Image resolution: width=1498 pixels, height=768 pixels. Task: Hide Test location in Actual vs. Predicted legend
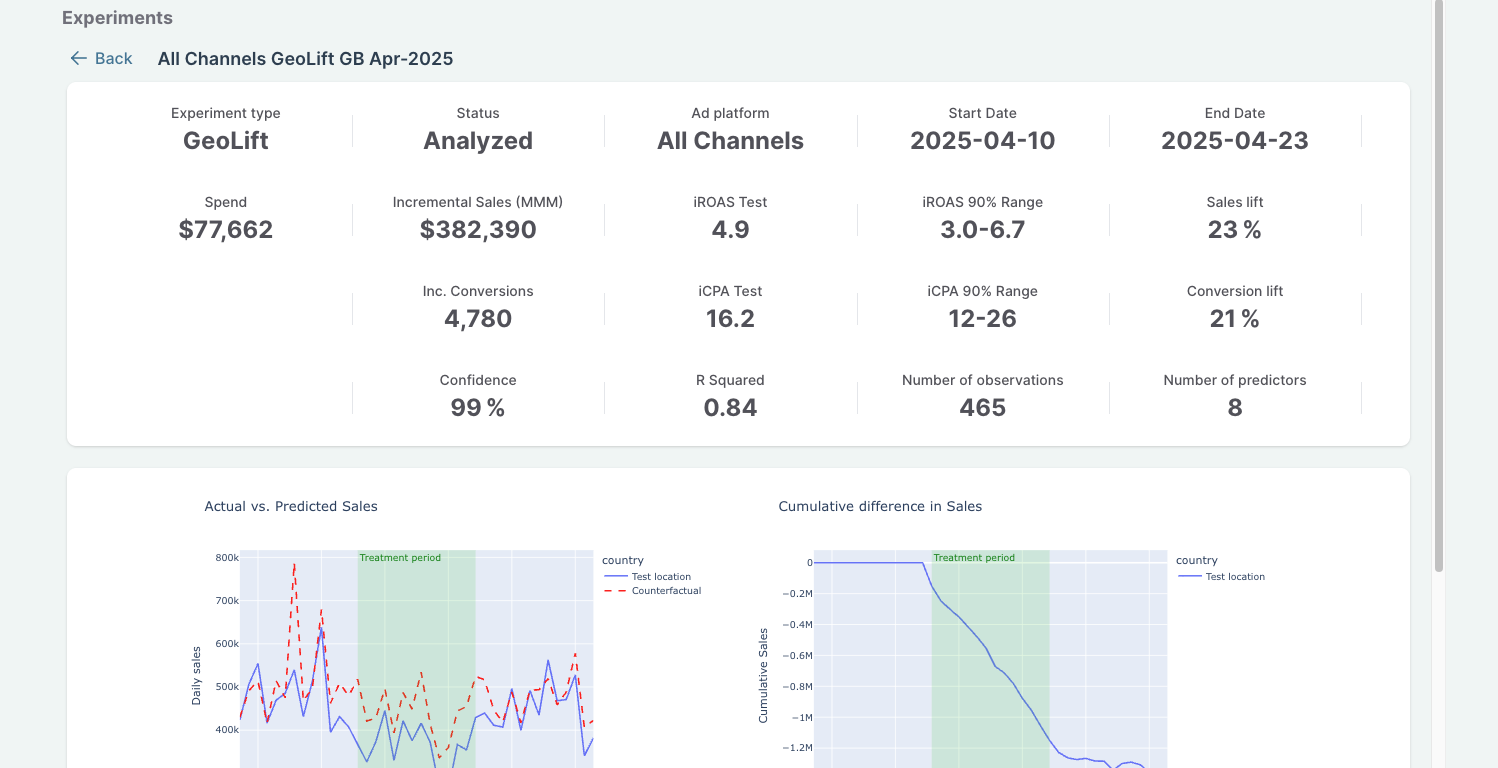[x=660, y=577]
